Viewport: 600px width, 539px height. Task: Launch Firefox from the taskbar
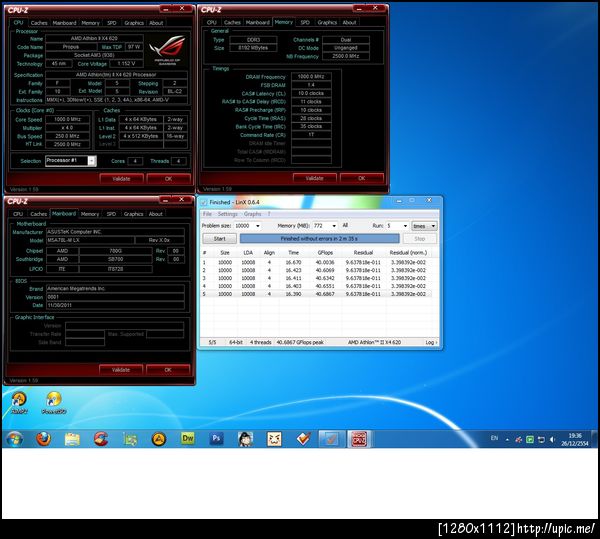pyautogui.click(x=43, y=439)
